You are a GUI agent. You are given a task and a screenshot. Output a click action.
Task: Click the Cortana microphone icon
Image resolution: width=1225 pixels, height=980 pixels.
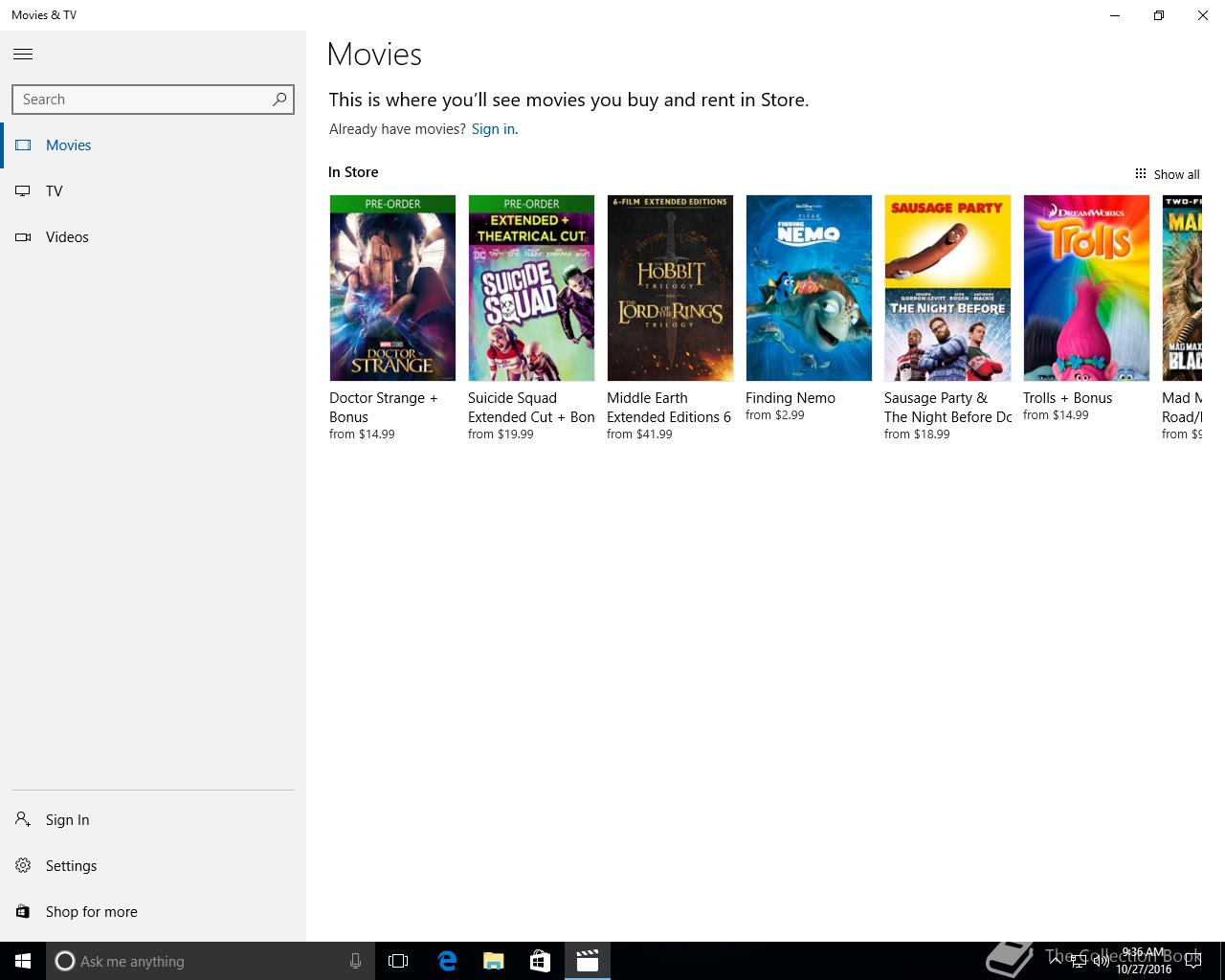tap(355, 961)
